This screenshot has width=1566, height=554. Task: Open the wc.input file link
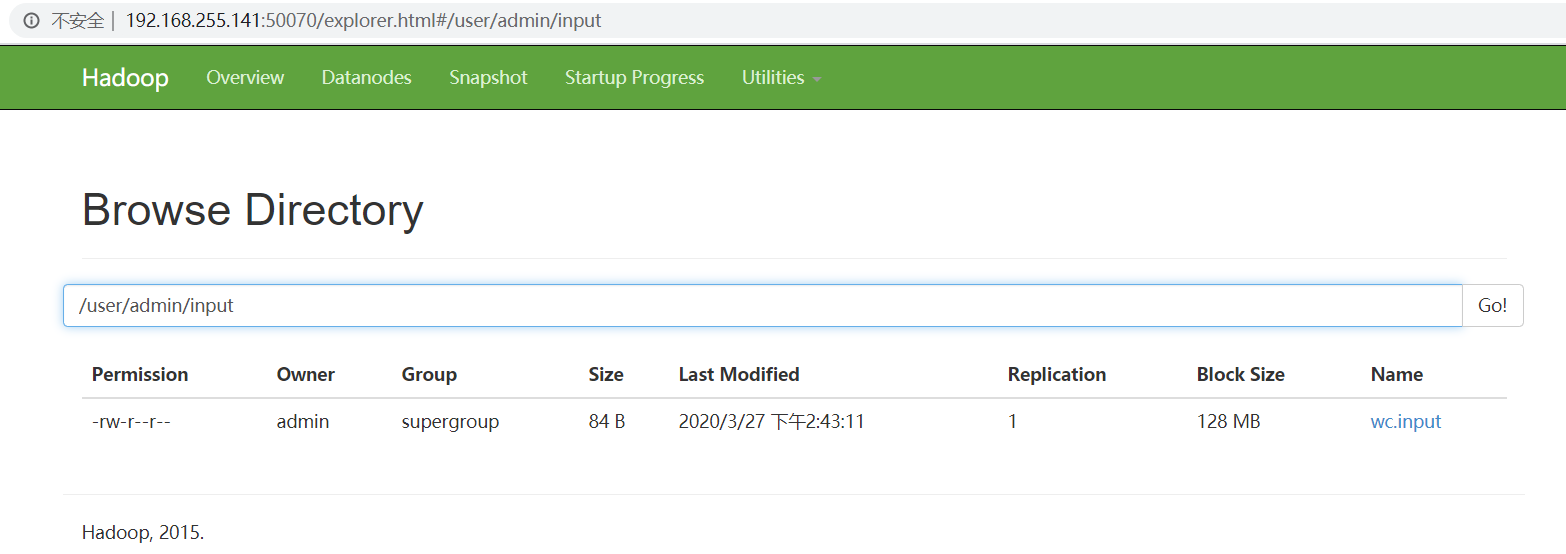pyautogui.click(x=1406, y=422)
